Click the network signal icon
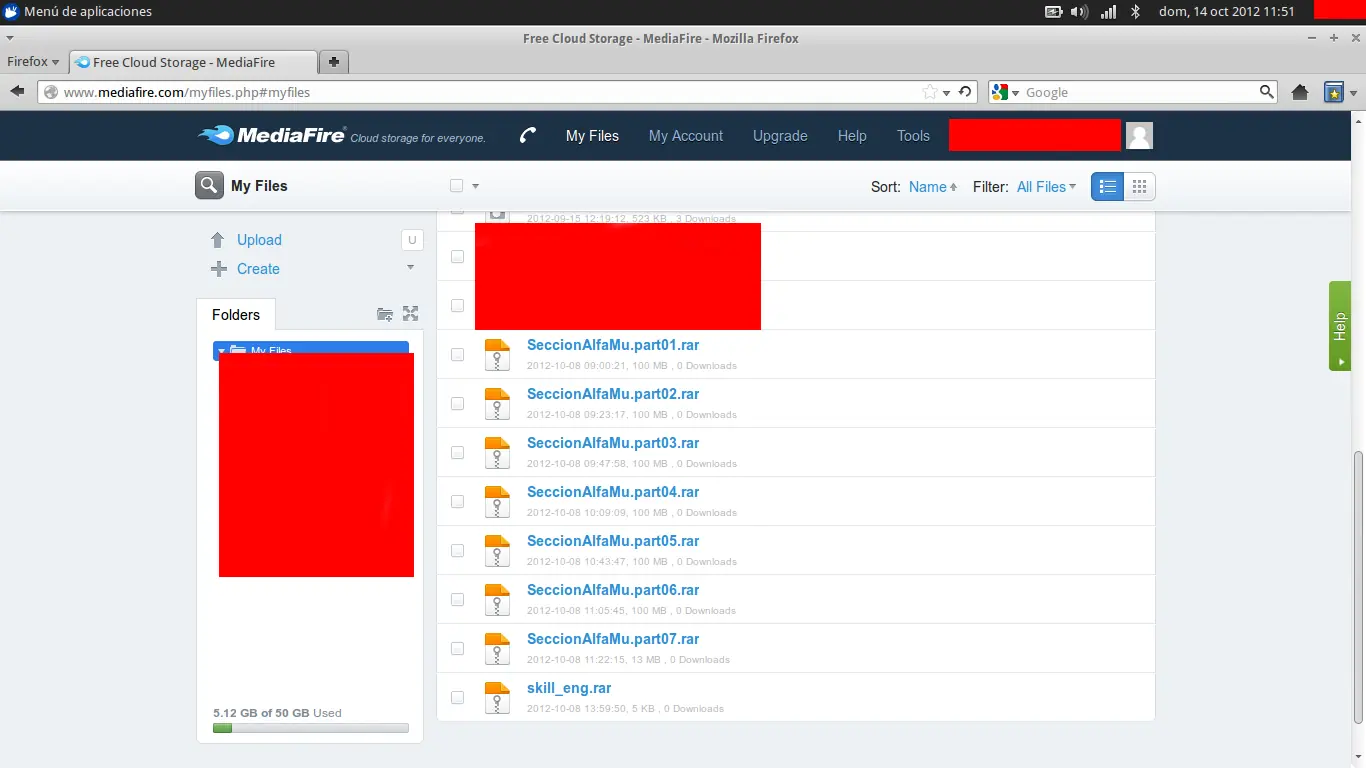Image resolution: width=1366 pixels, height=768 pixels. (x=1108, y=12)
